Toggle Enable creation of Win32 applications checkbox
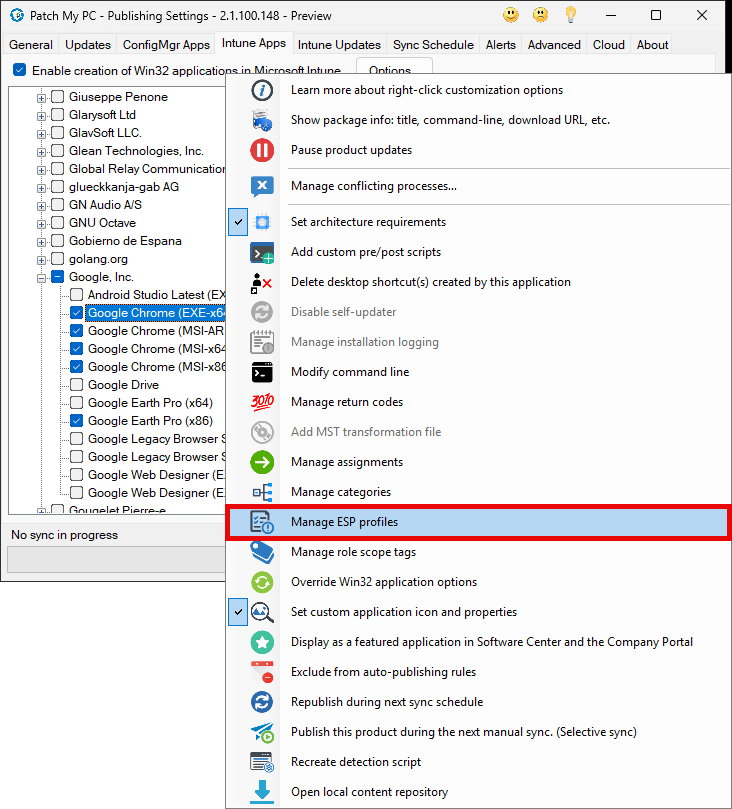This screenshot has width=732, height=809. (x=20, y=70)
